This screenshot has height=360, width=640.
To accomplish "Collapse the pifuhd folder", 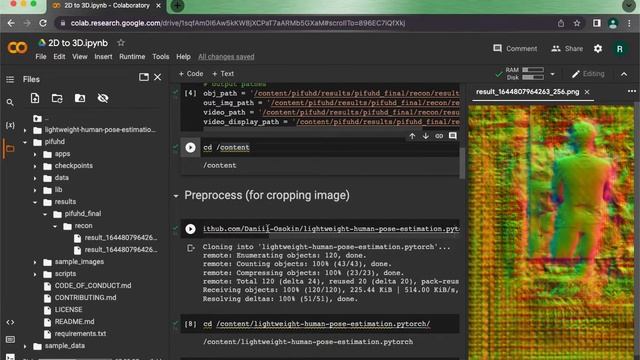I will (25, 142).
